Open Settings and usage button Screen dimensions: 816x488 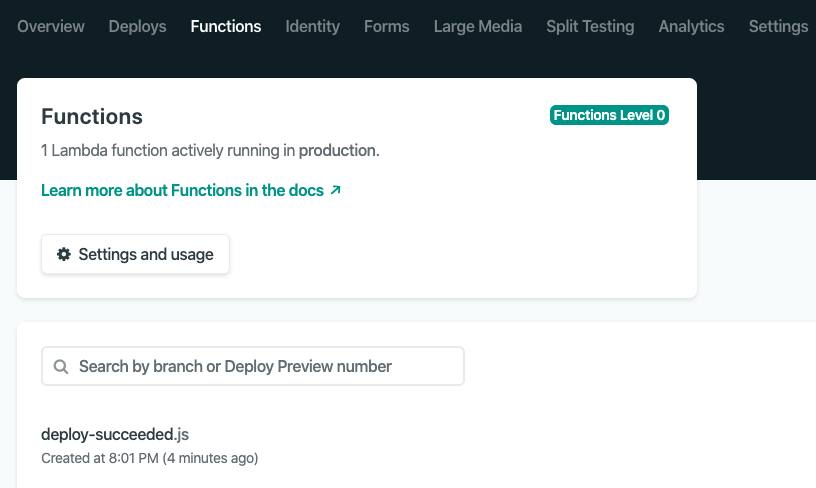(x=135, y=254)
